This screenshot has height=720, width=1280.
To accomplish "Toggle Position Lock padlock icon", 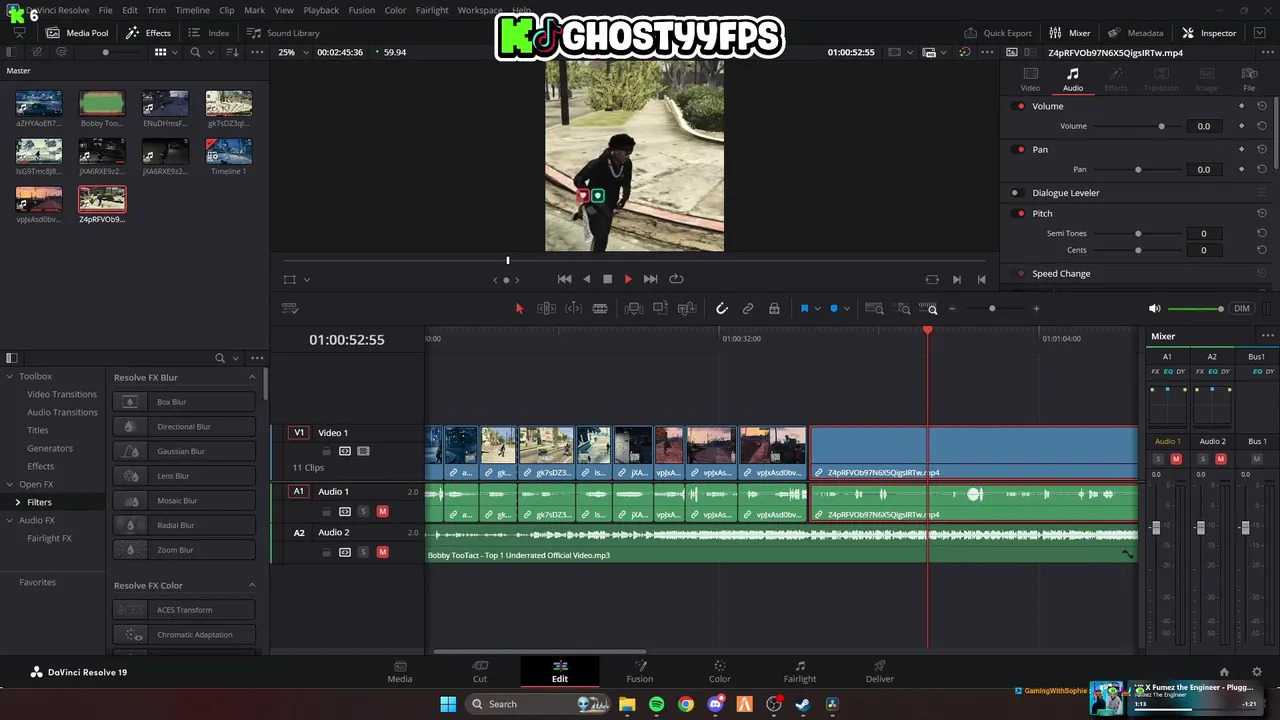I will 774,309.
